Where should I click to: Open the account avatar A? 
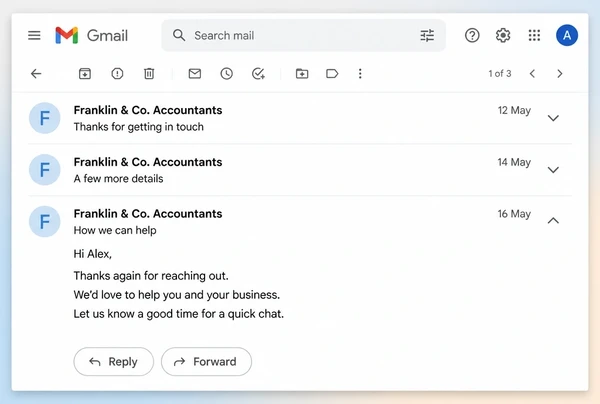[567, 35]
